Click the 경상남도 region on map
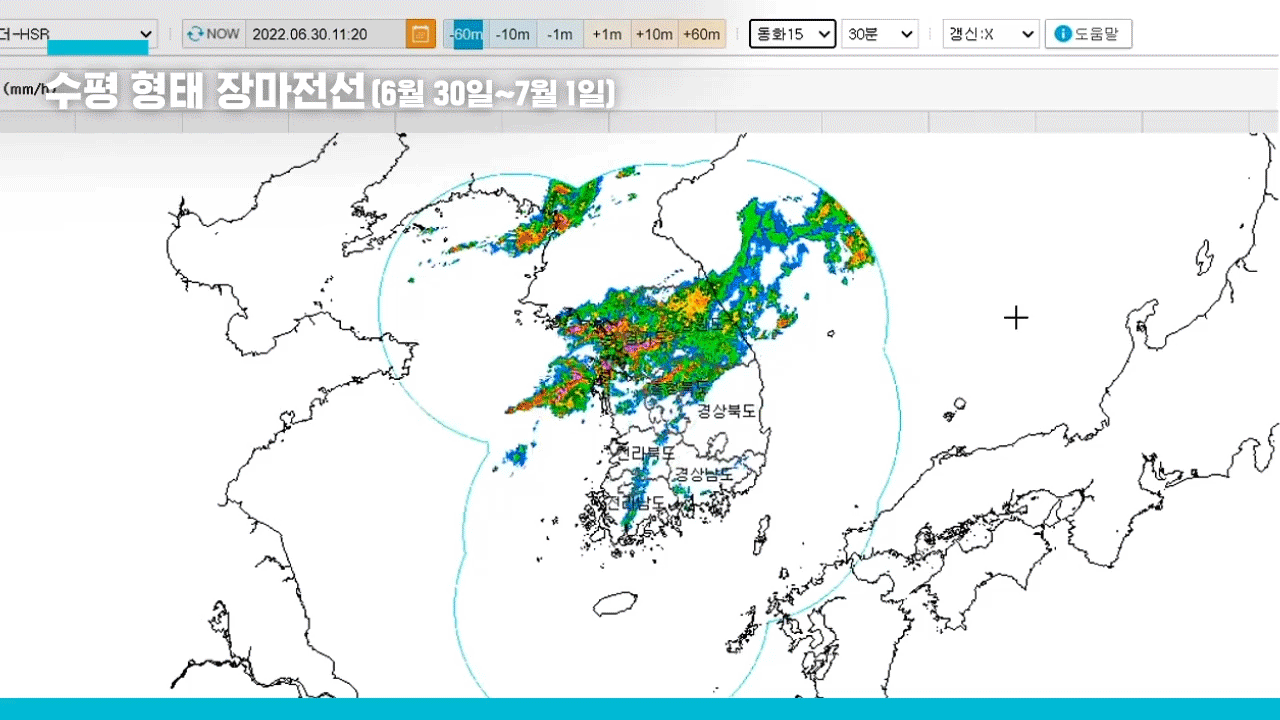Viewport: 1280px width, 720px height. point(702,474)
